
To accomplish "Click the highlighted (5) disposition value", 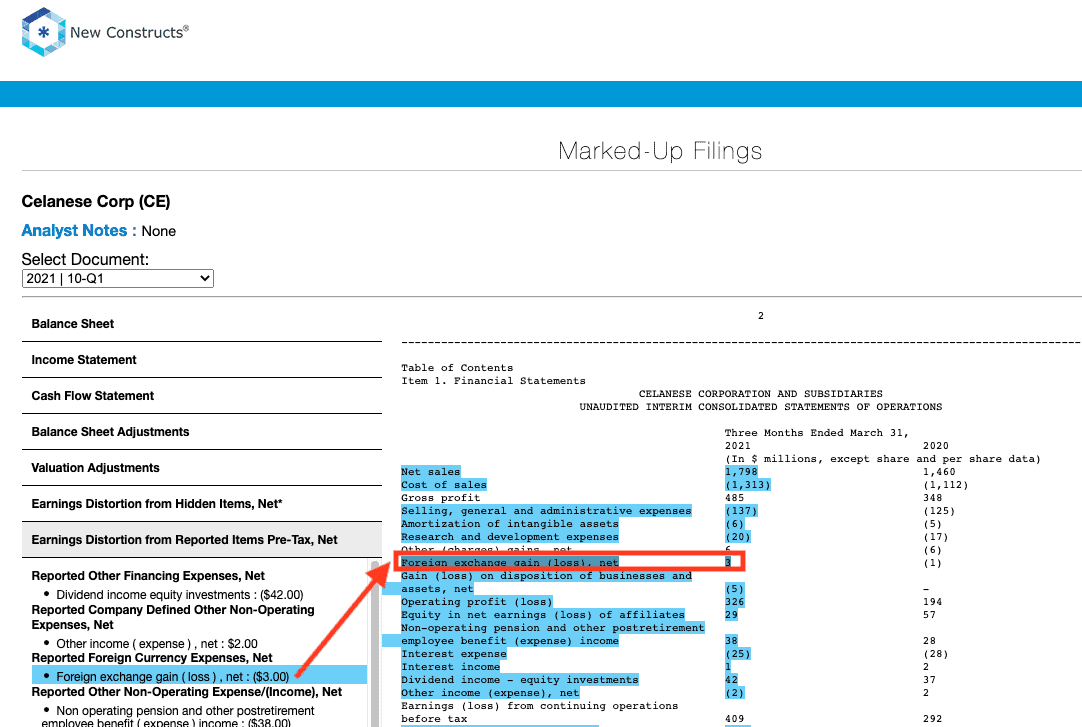I will (x=734, y=589).
